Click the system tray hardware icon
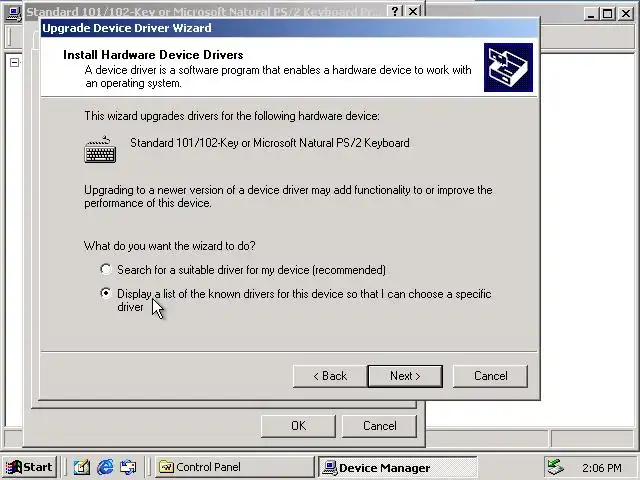Viewport: 640px width, 480px height. pyautogui.click(x=556, y=467)
